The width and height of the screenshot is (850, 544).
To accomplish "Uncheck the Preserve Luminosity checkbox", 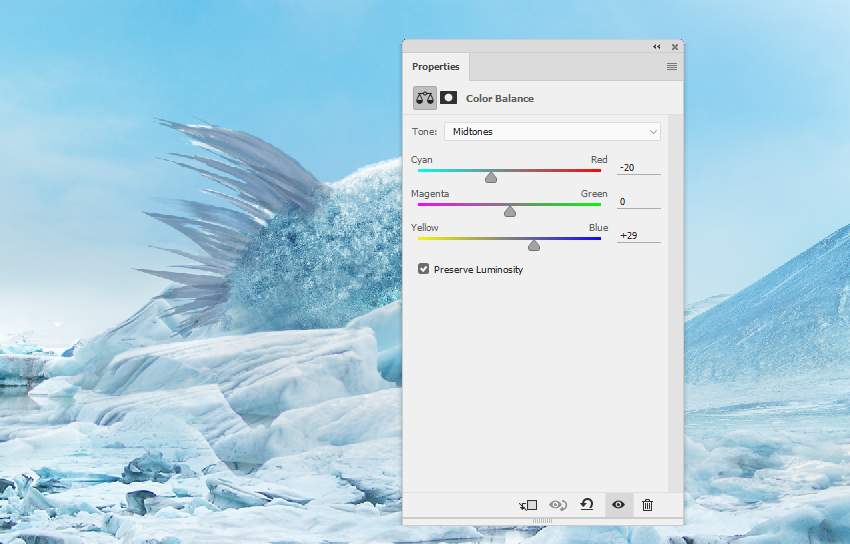I will [424, 269].
